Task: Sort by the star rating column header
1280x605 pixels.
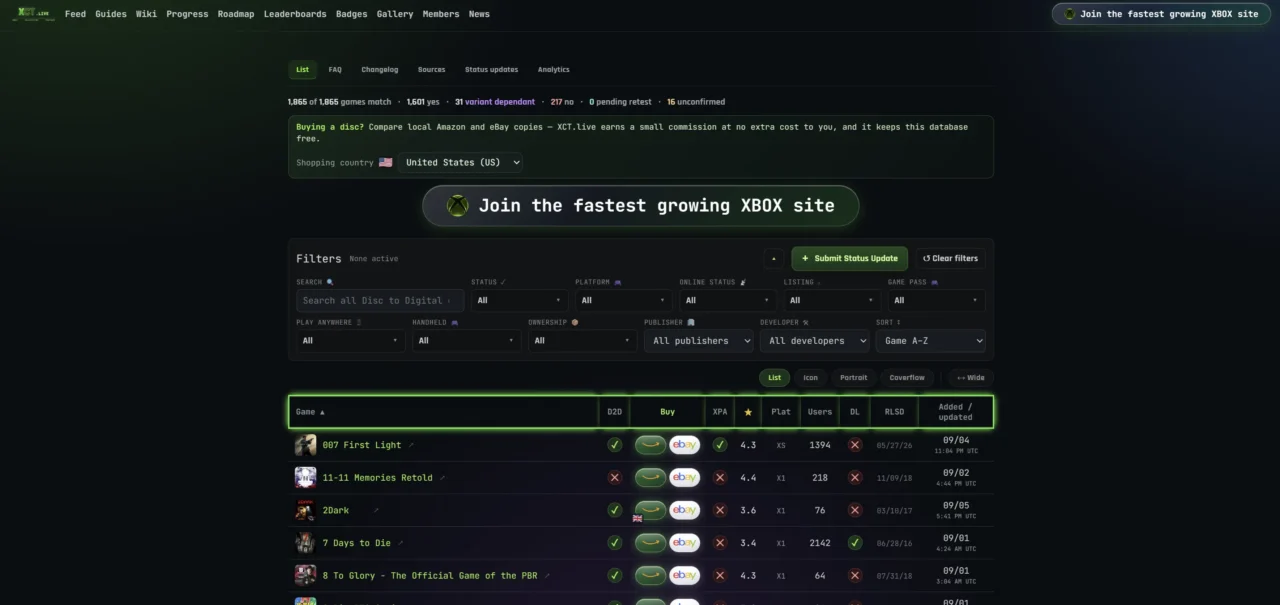Action: tap(747, 412)
